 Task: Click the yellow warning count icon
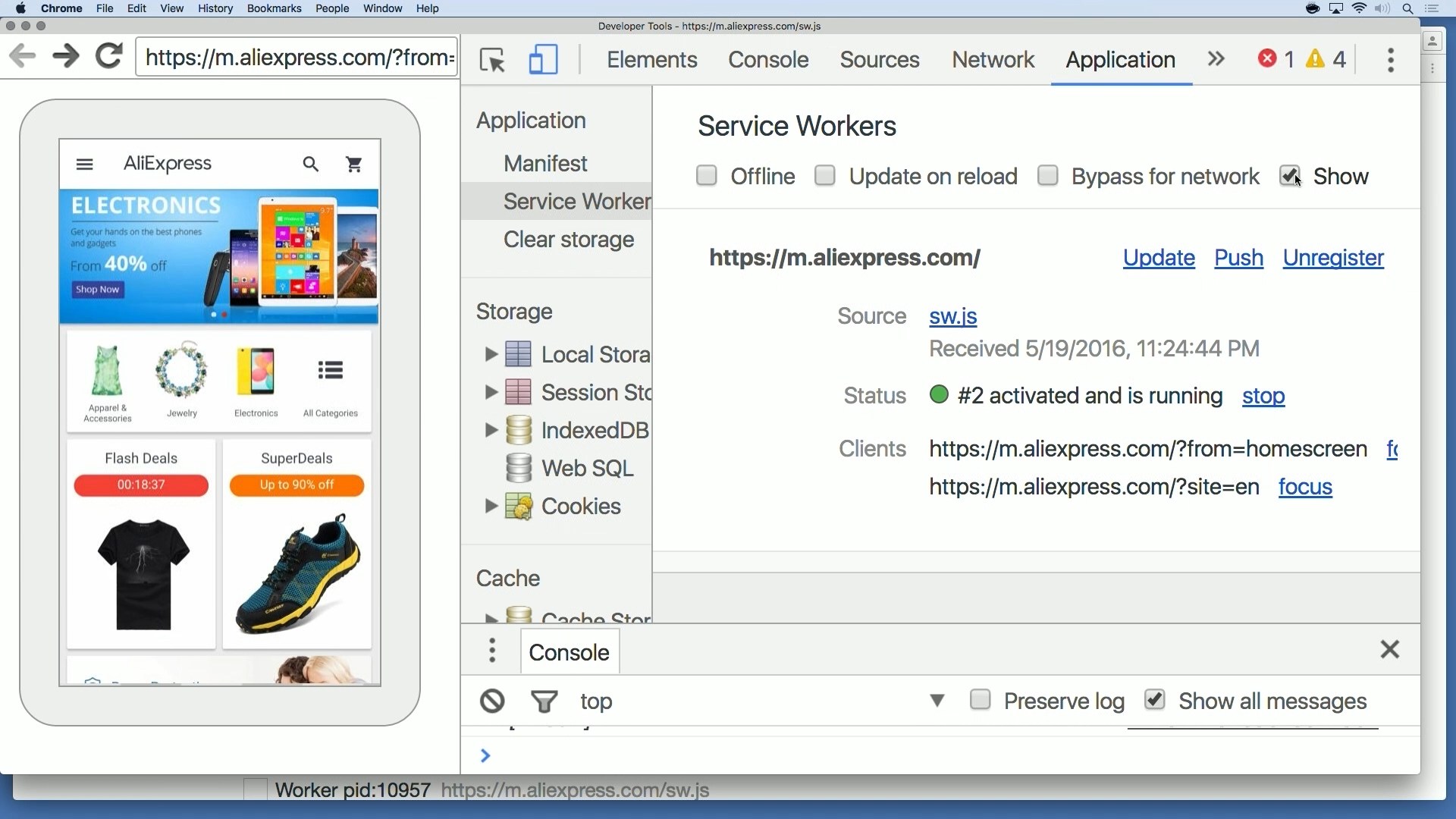(x=1316, y=59)
